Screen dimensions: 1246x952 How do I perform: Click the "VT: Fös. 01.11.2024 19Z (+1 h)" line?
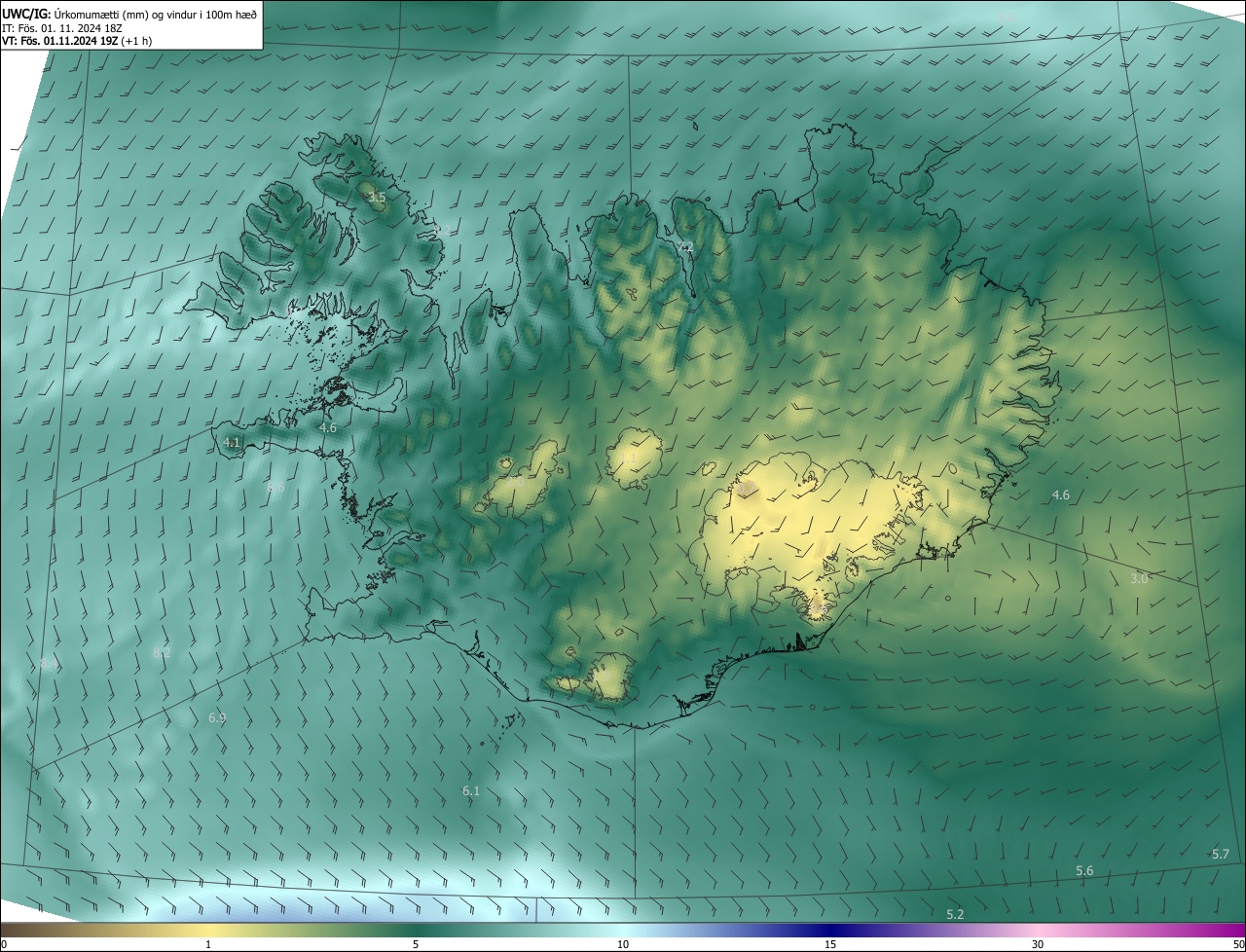coord(77,41)
